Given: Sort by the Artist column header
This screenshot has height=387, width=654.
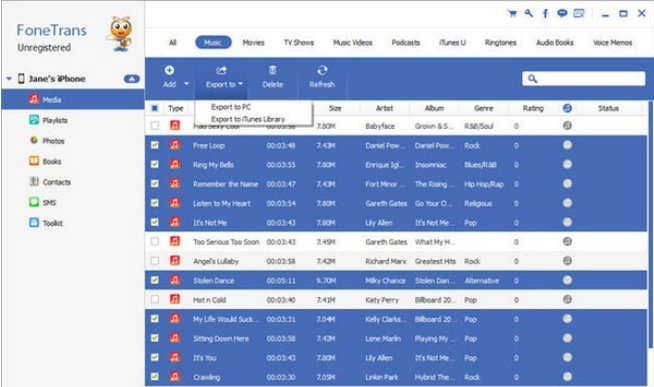Looking at the screenshot, I should 384,108.
